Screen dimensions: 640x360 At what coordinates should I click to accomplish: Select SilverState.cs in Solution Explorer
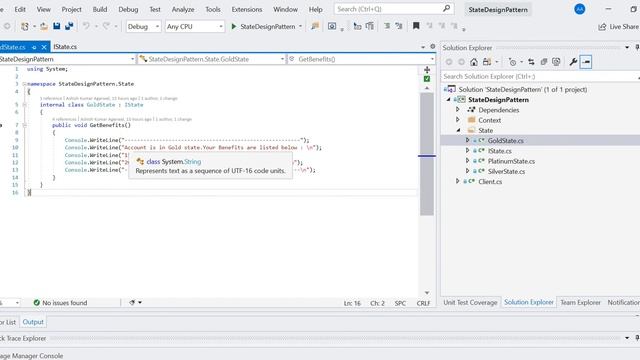coord(506,171)
